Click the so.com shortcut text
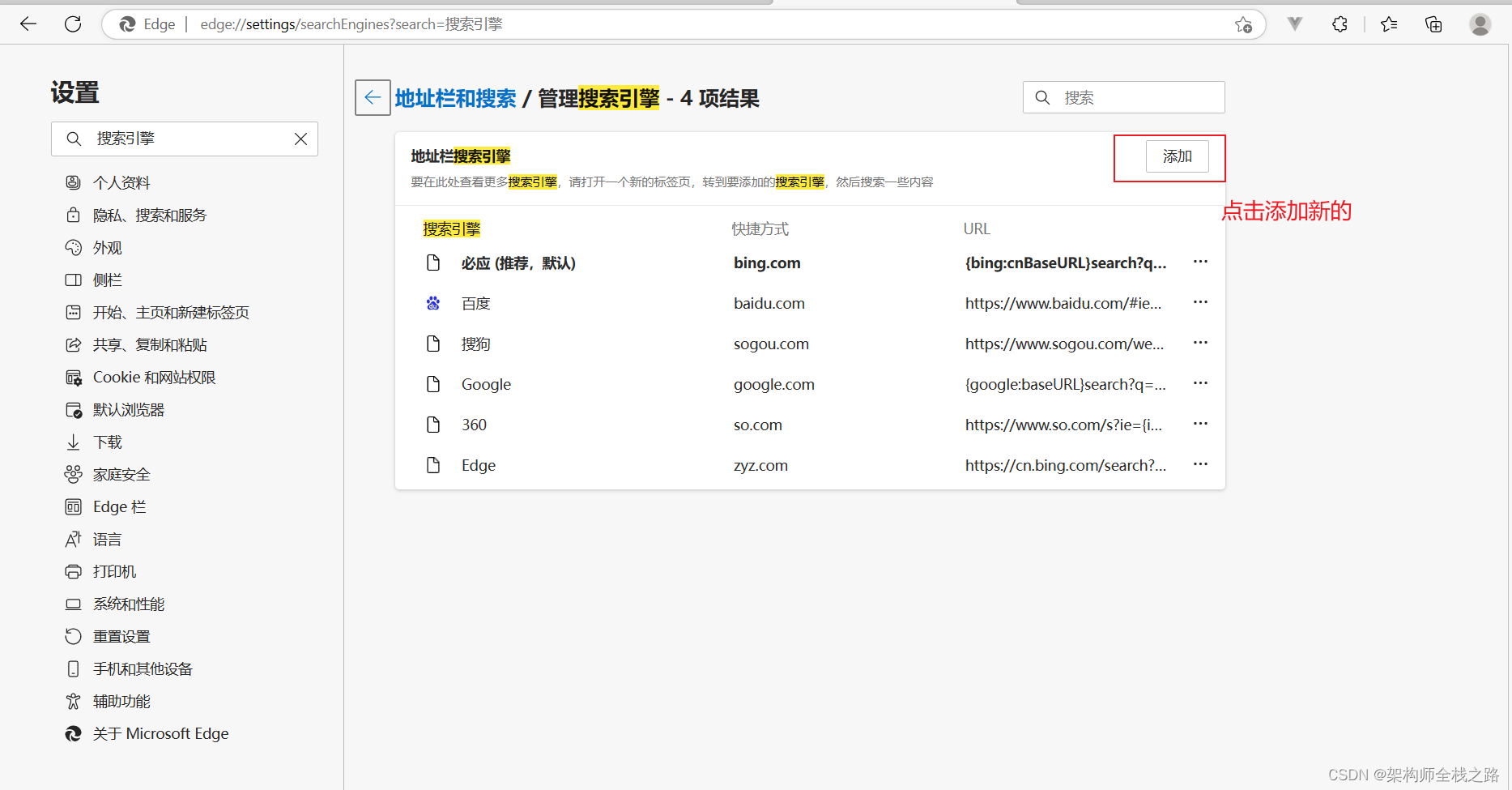The width and height of the screenshot is (1512, 790). (758, 425)
